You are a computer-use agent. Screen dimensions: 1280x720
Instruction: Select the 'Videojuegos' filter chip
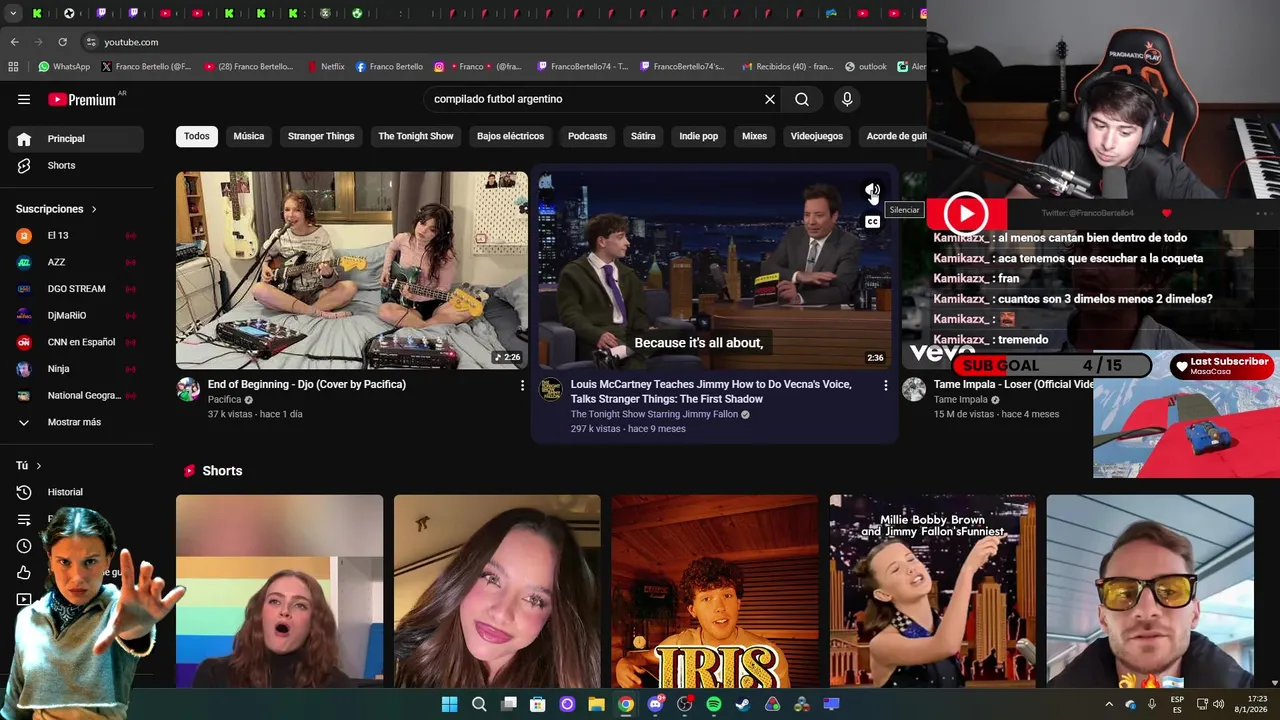point(817,136)
